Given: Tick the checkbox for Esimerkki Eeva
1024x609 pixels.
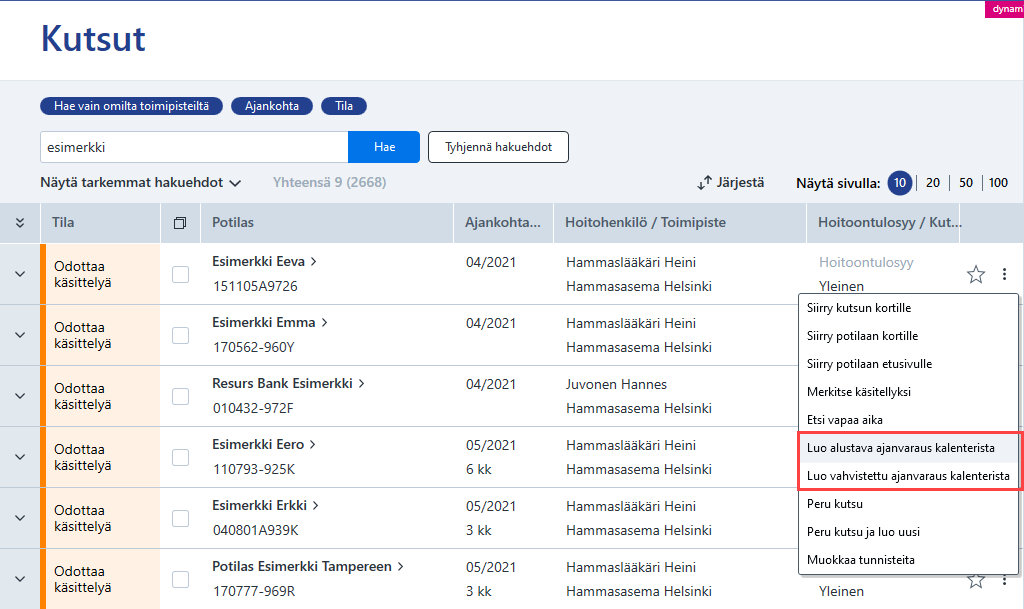Looking at the screenshot, I should [x=180, y=274].
